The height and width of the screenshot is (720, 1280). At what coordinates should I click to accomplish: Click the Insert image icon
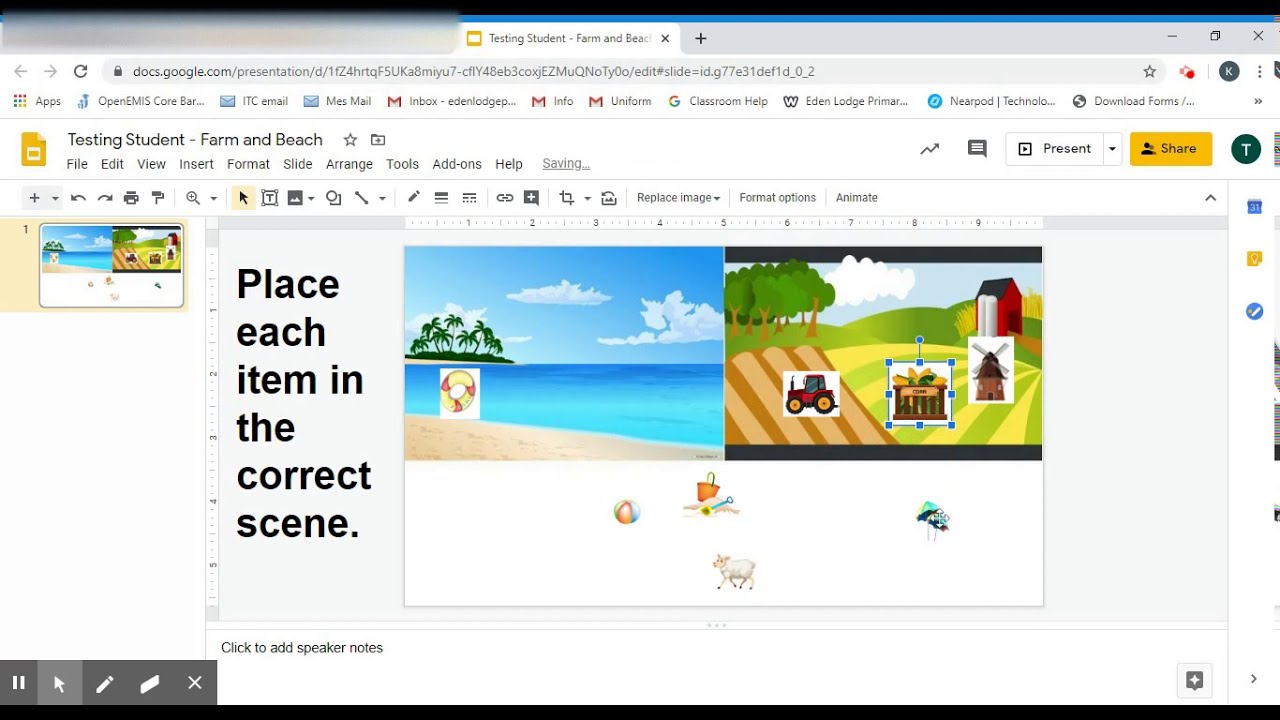pos(295,198)
